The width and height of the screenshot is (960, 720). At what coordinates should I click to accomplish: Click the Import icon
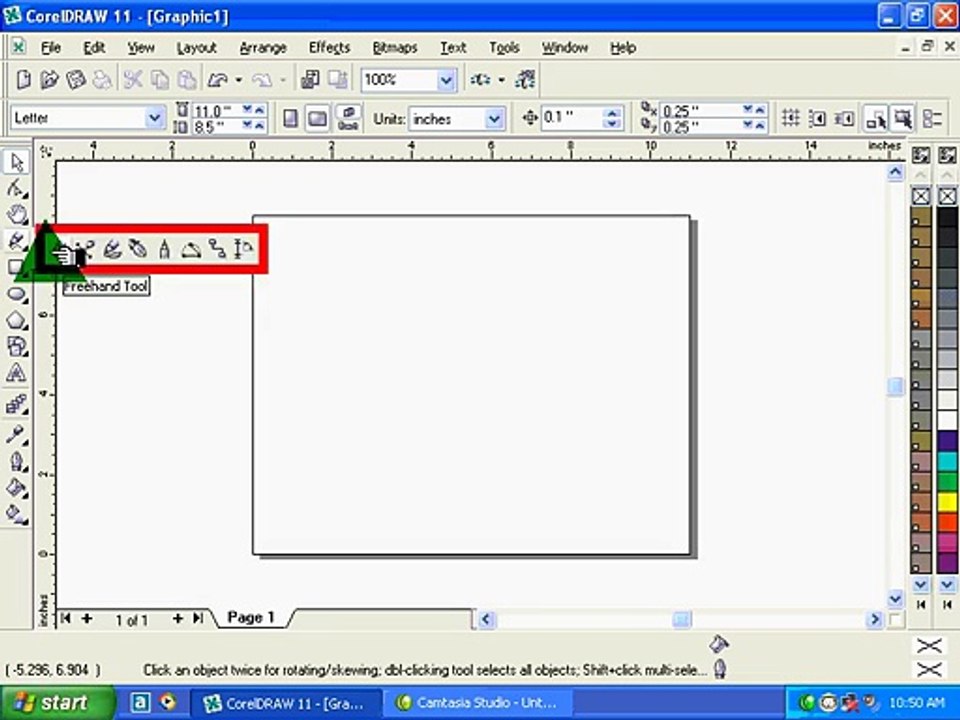tap(310, 80)
